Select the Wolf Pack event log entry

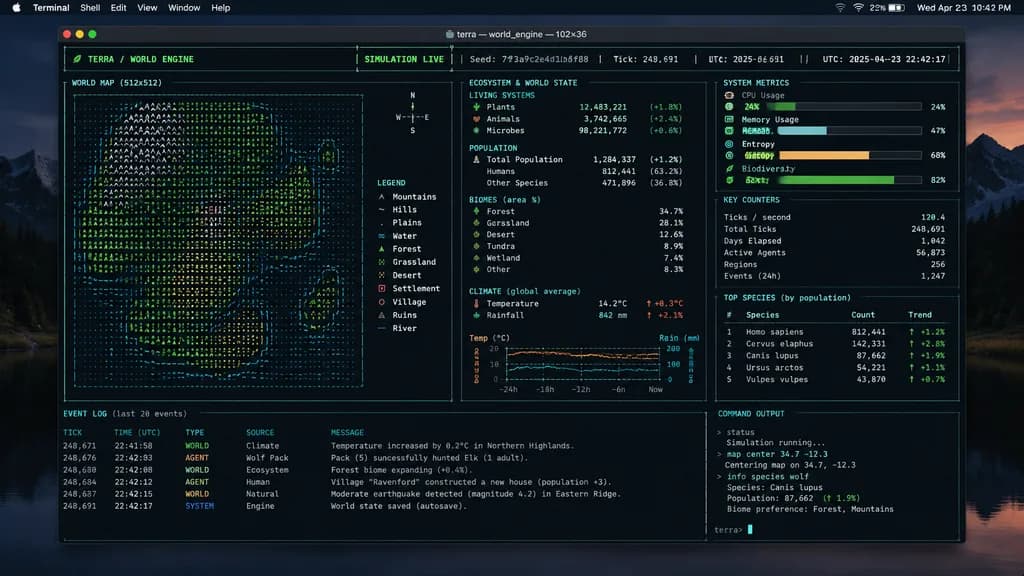295,458
